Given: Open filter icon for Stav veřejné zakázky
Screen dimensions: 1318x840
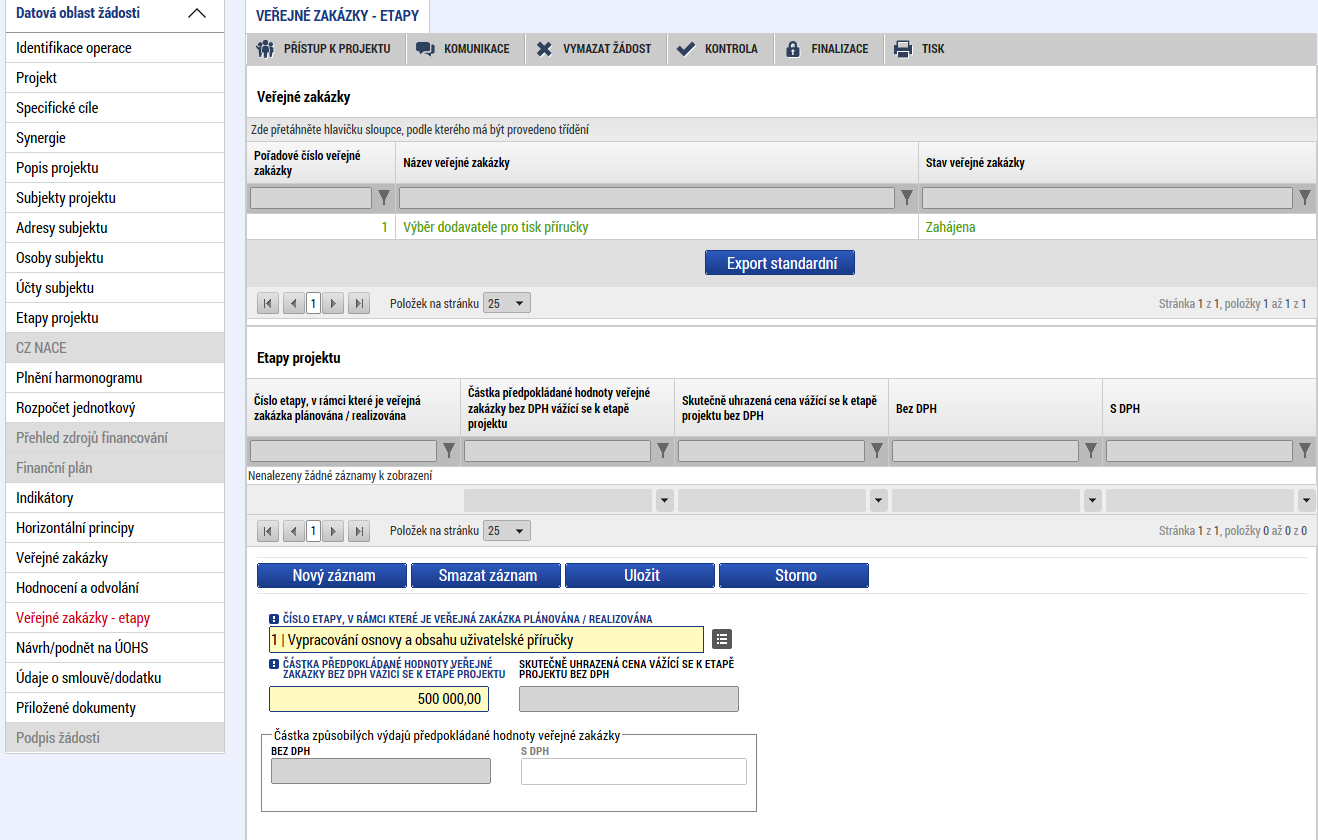Looking at the screenshot, I should pyautogui.click(x=1304, y=198).
